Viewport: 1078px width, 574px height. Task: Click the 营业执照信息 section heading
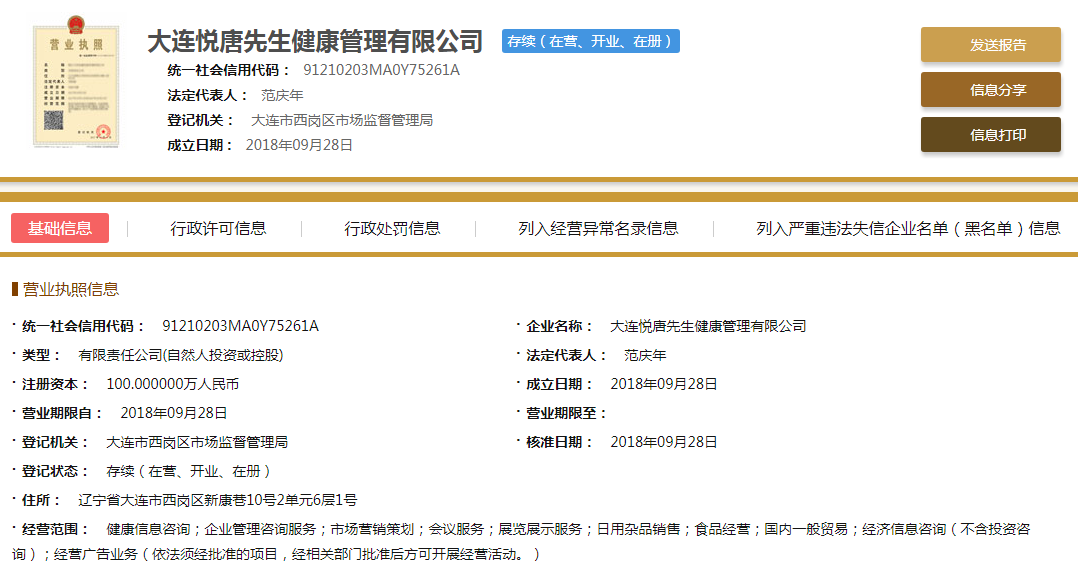70,290
